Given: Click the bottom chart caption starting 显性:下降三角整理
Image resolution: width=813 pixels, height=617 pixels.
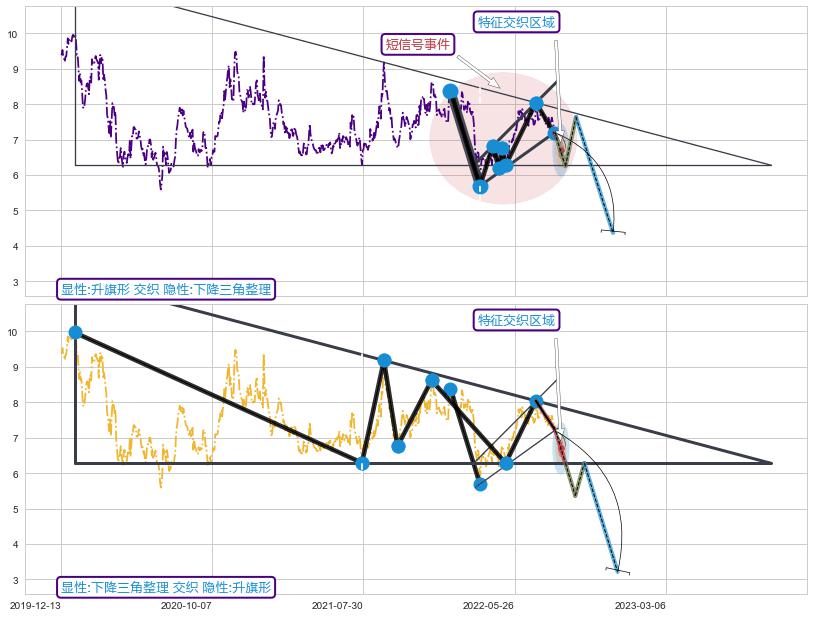Looking at the screenshot, I should point(166,587).
